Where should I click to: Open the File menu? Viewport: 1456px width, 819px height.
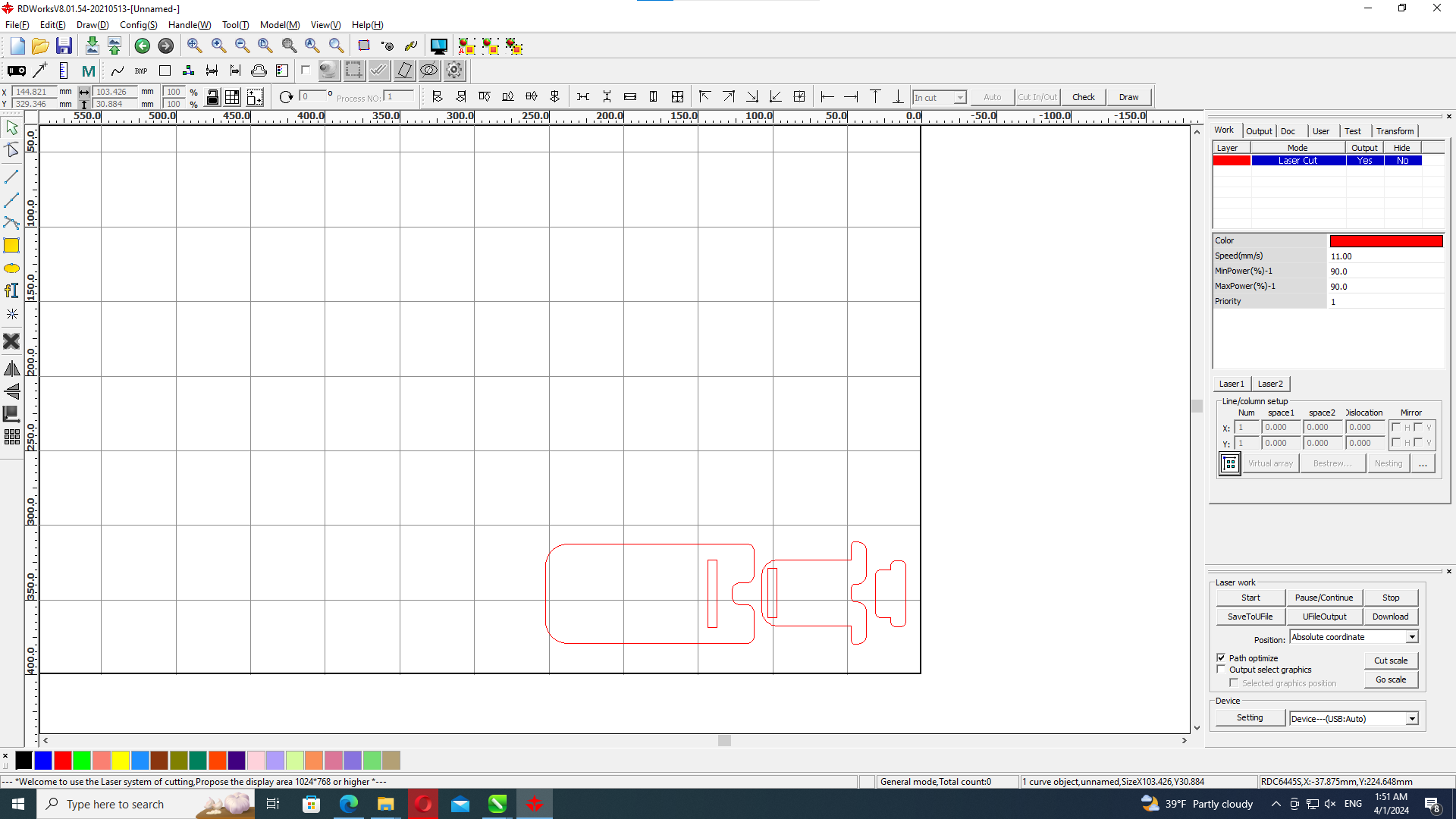click(17, 25)
